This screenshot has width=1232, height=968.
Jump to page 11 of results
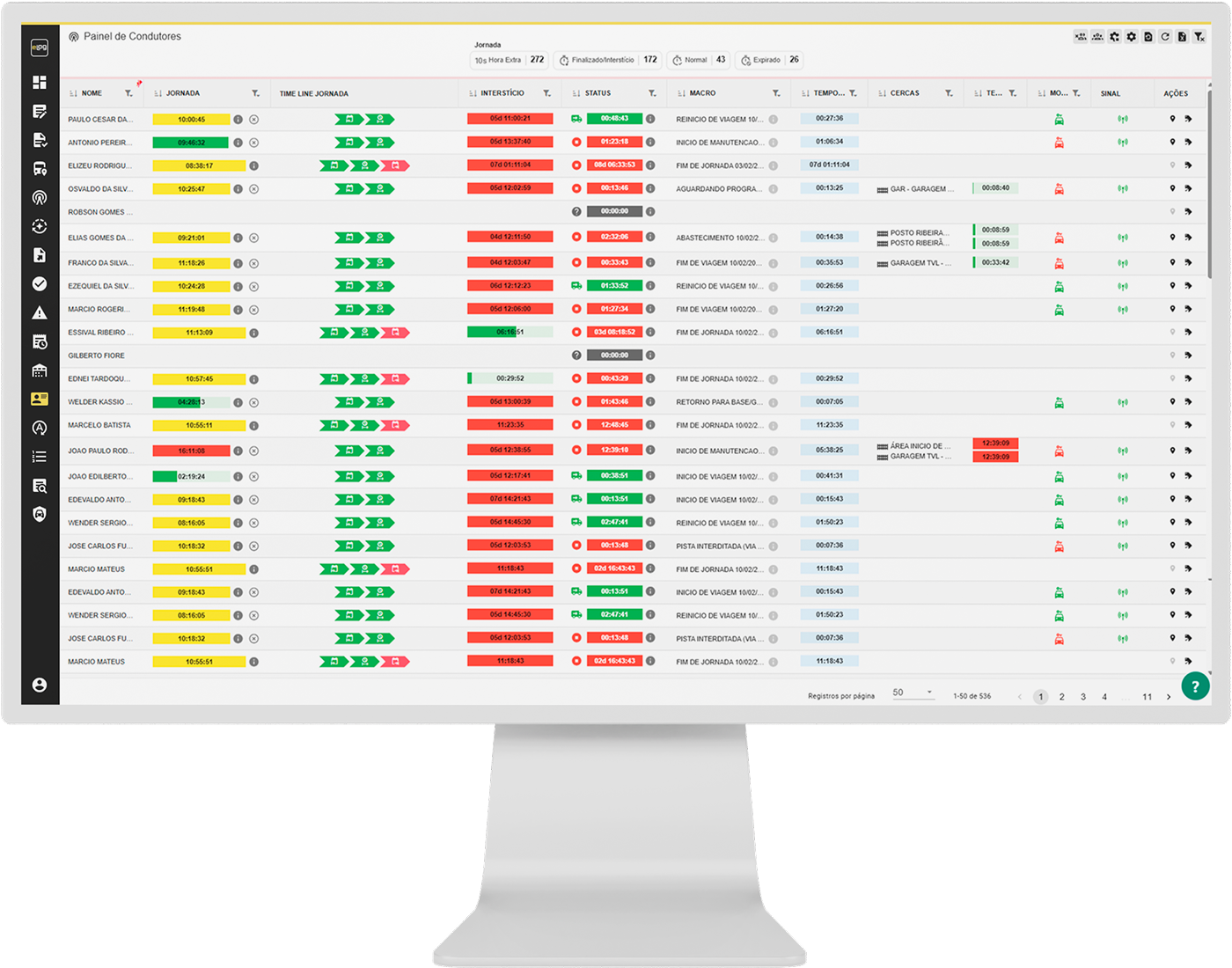pos(1148,697)
